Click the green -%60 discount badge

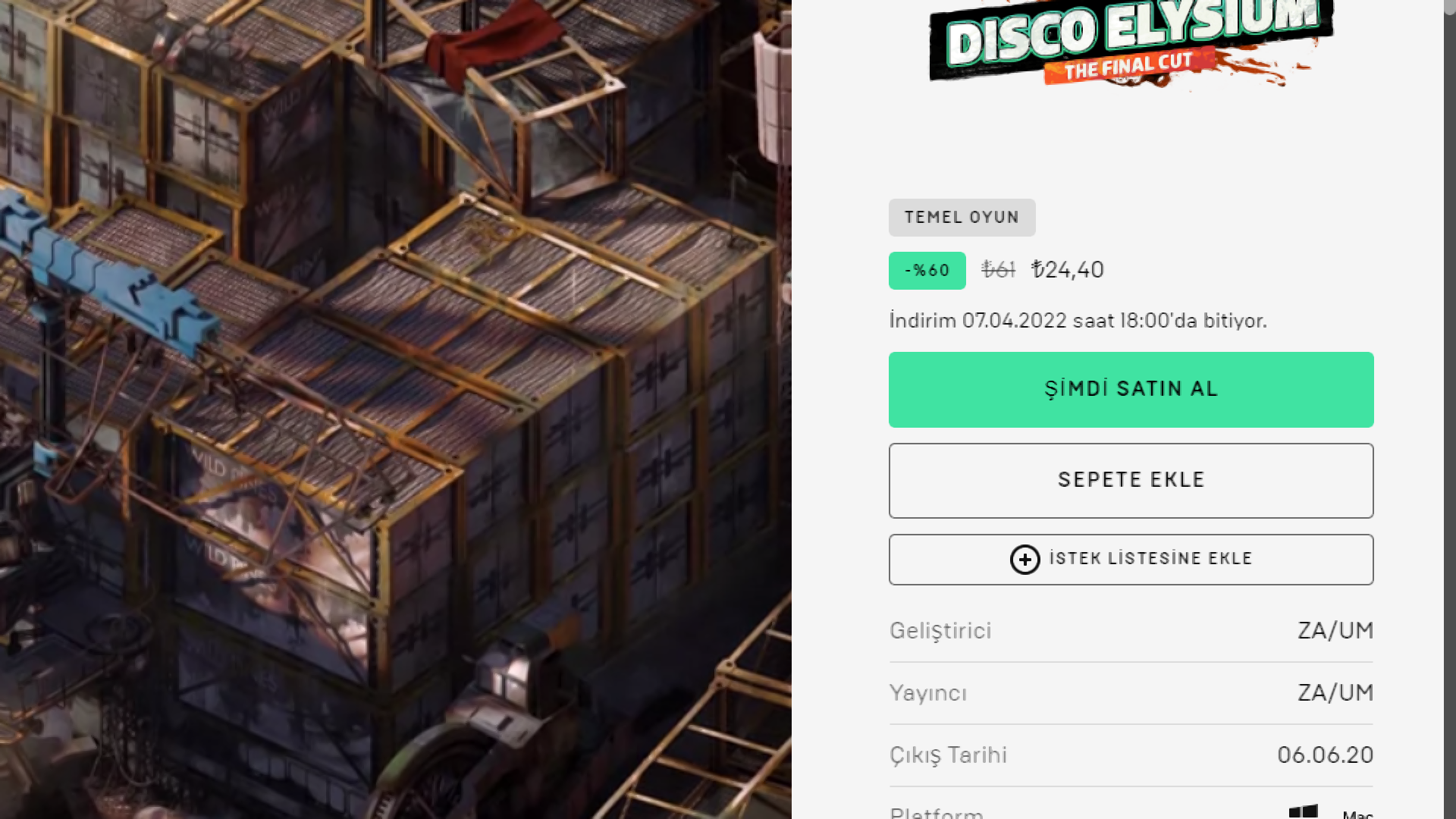[927, 271]
